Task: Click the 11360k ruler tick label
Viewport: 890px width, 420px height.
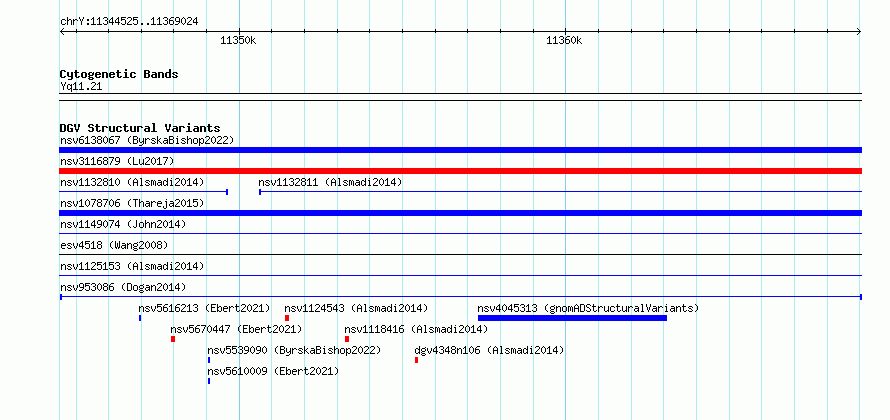Action: point(564,40)
